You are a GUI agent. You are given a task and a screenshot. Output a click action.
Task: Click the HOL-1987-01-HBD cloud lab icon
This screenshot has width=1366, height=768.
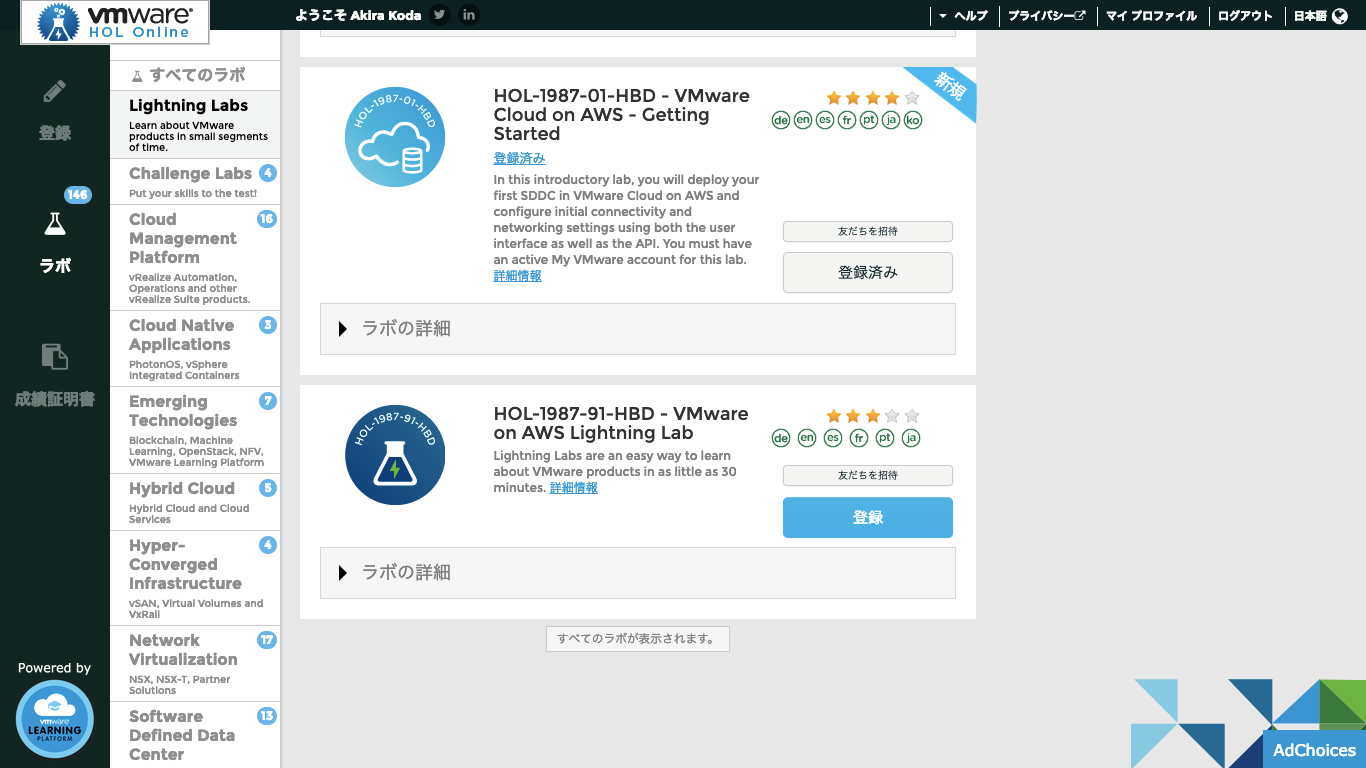click(x=395, y=137)
